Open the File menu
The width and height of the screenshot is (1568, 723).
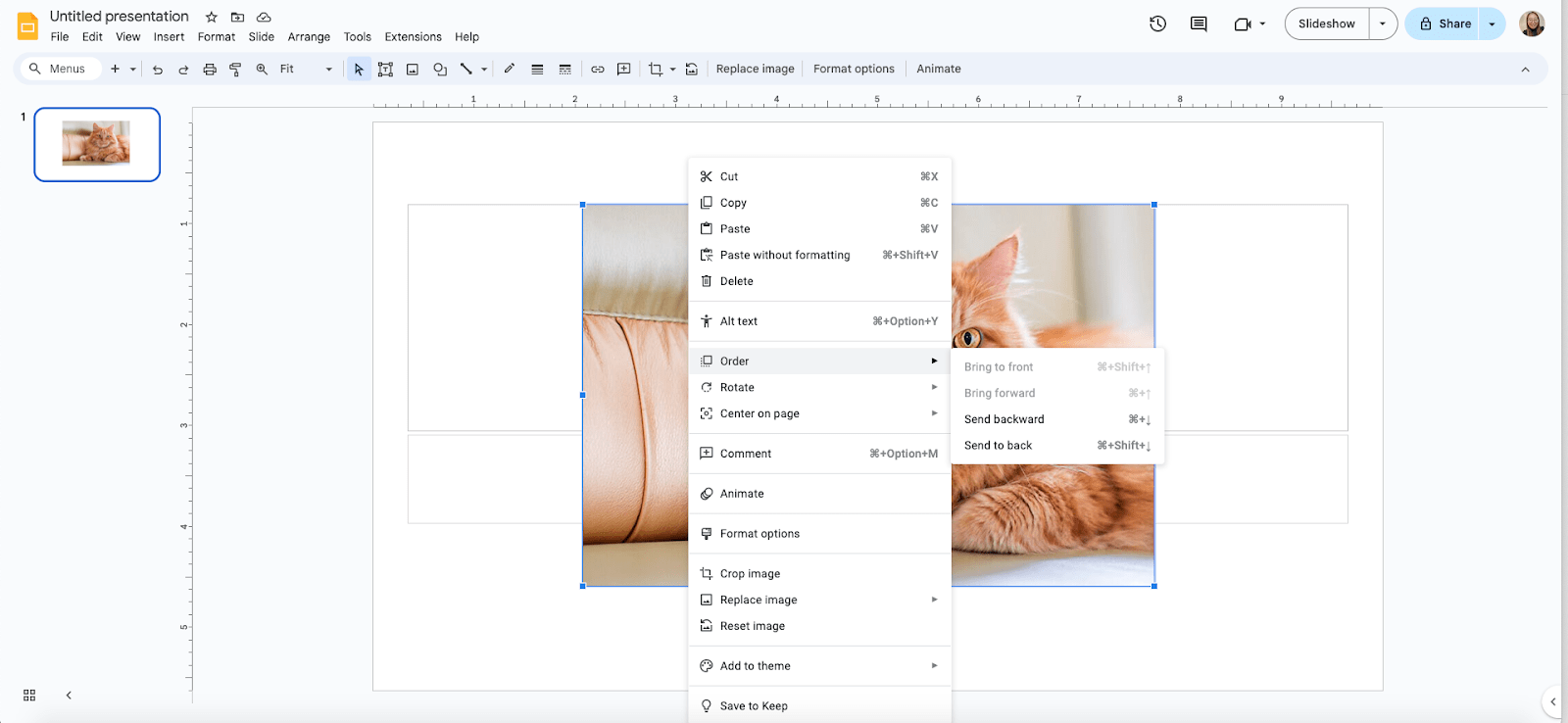pos(60,37)
